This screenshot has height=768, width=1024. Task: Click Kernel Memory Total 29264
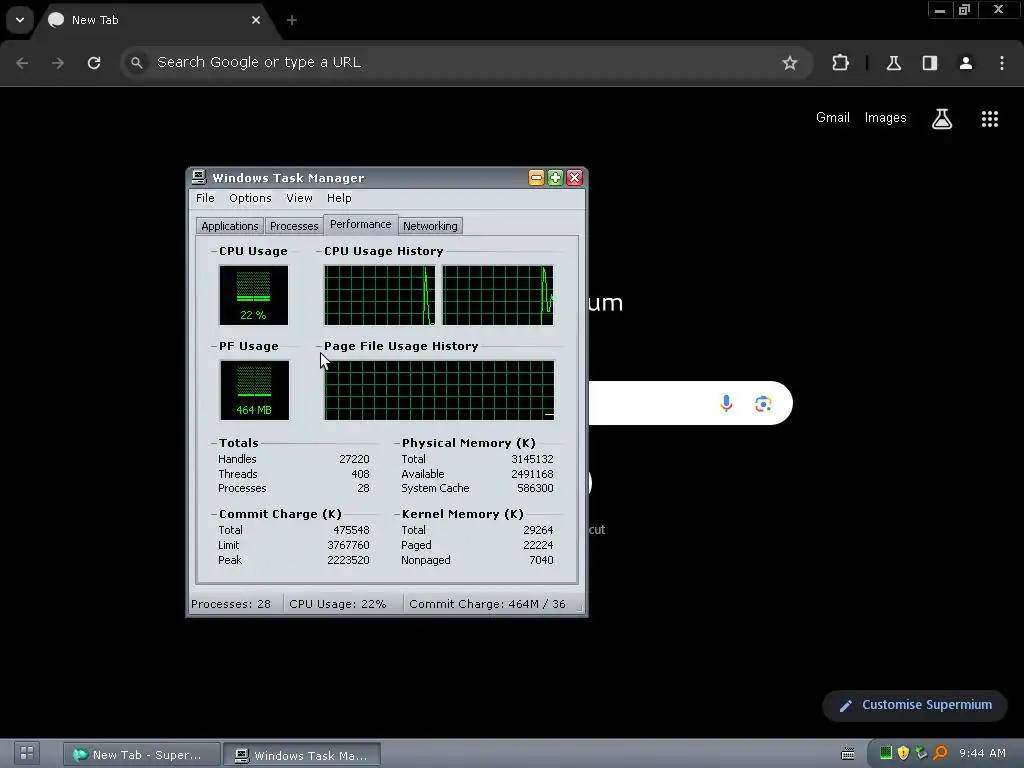coord(538,530)
